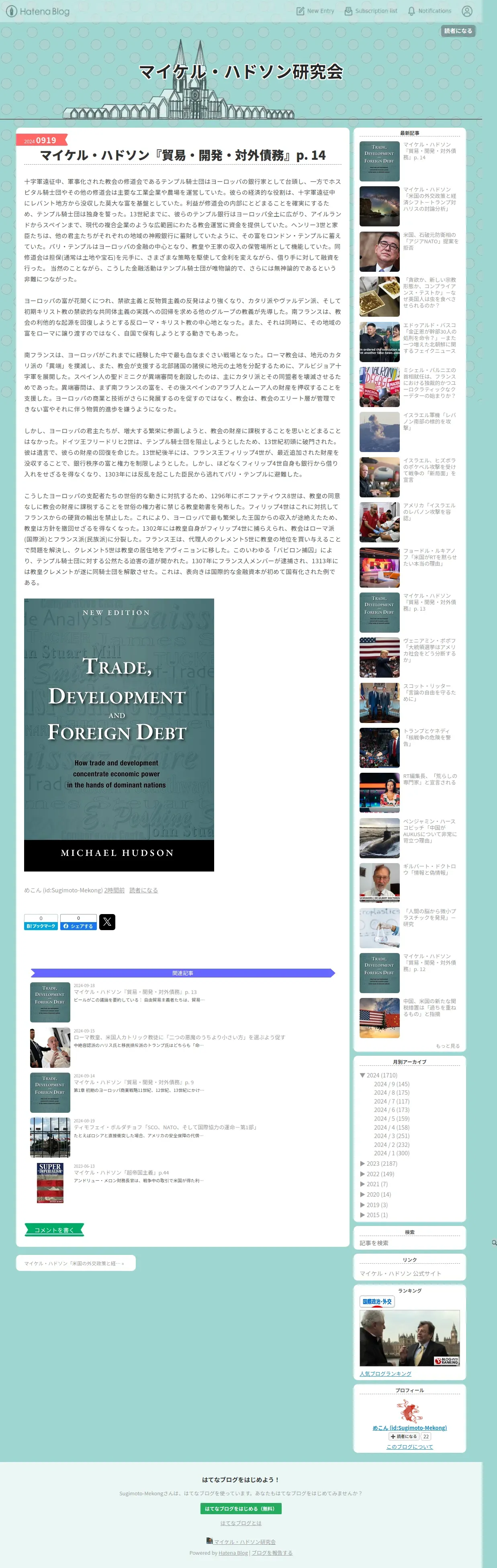Click the Trade, Development book cover image
Screen dimensions: 497x1568
click(119, 735)
